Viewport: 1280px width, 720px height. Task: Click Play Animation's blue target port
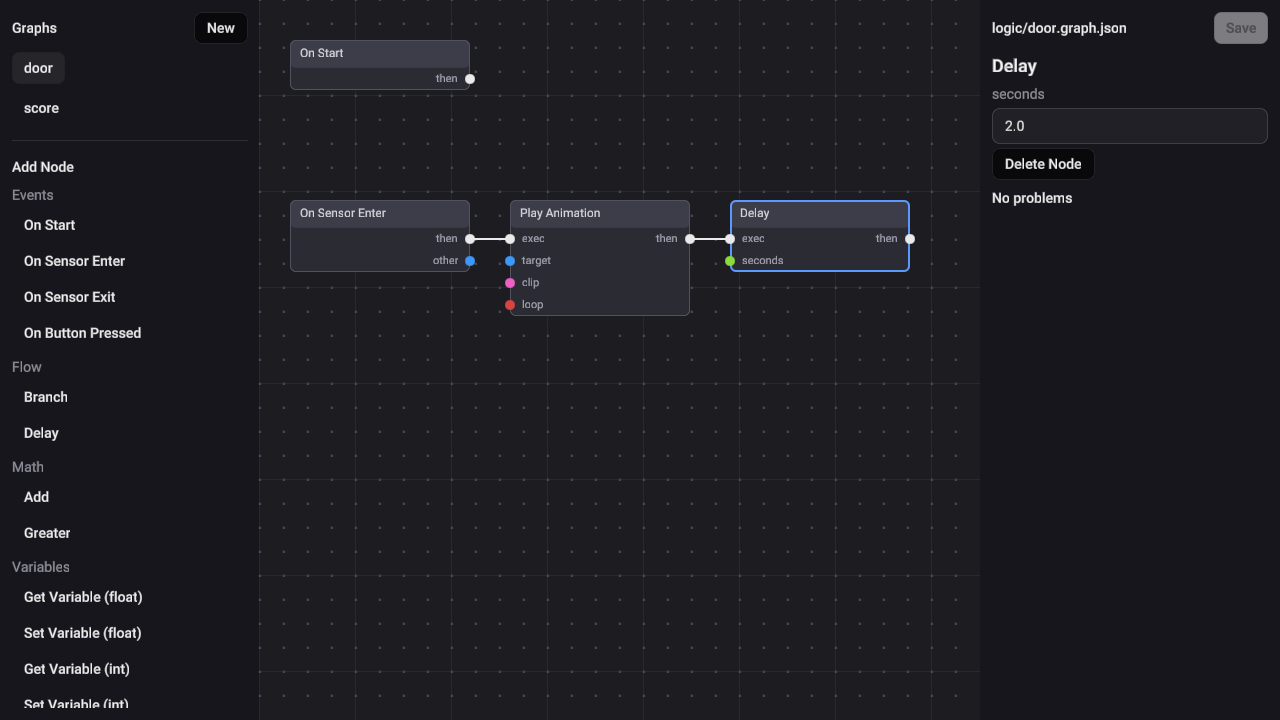point(510,261)
